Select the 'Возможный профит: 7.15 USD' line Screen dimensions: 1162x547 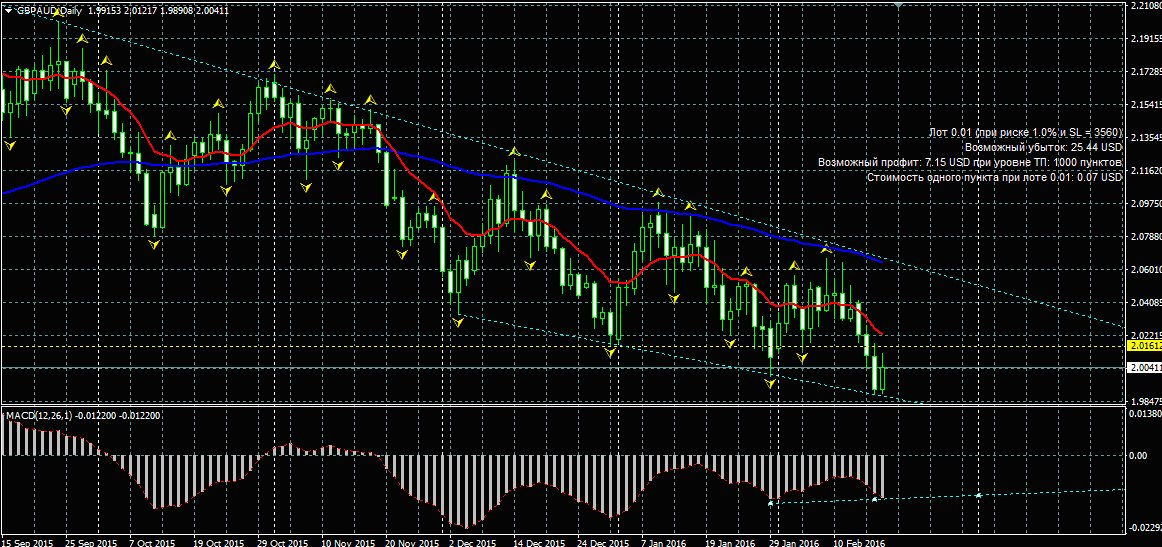click(971, 162)
